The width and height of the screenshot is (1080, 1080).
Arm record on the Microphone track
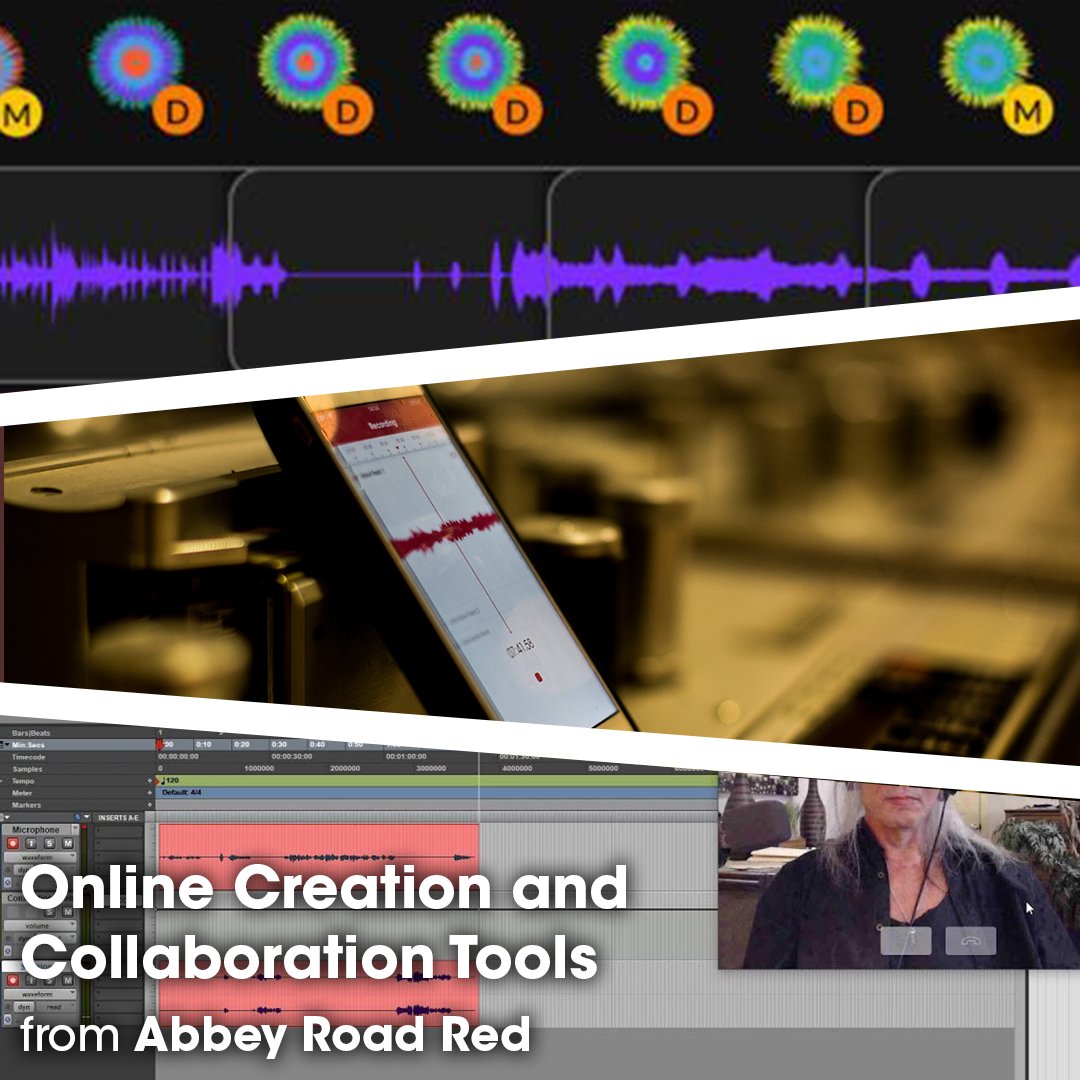(x=12, y=843)
